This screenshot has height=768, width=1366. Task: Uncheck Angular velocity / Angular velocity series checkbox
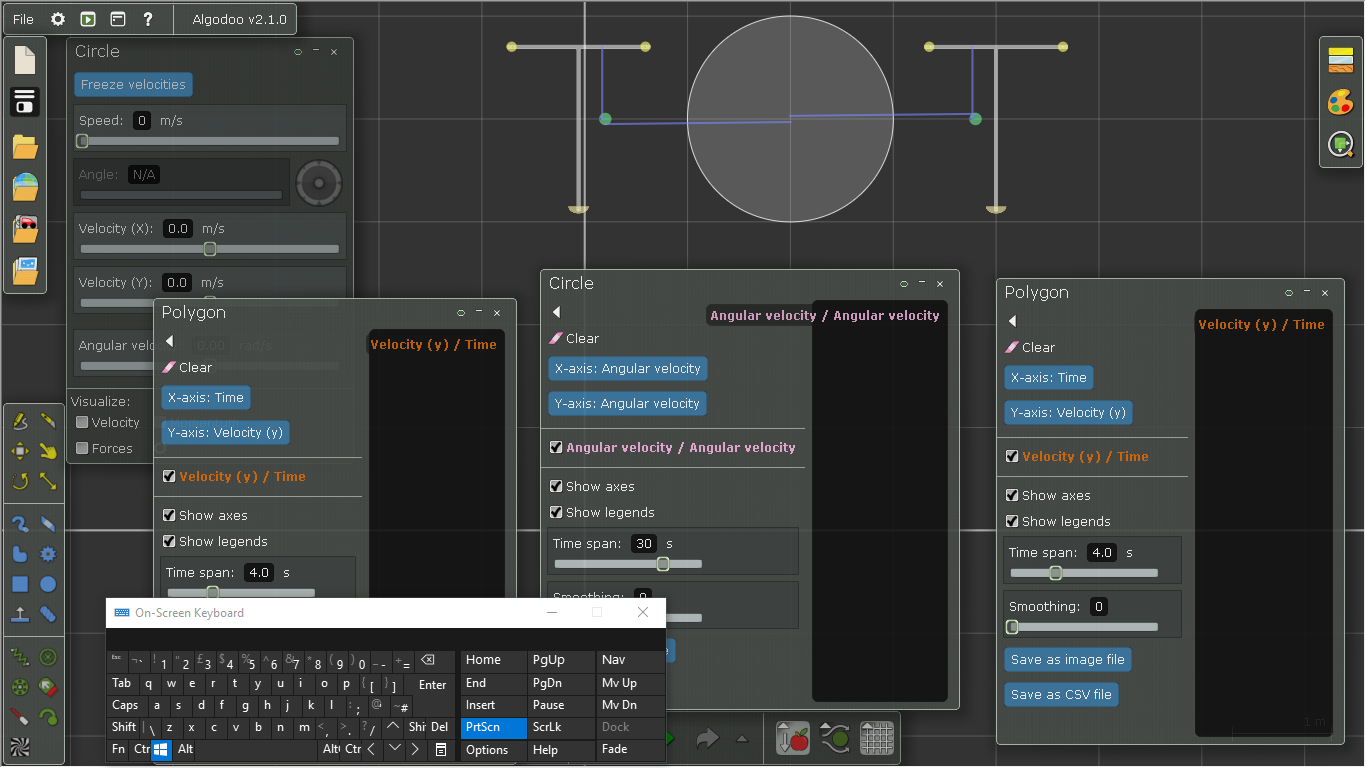tap(556, 447)
